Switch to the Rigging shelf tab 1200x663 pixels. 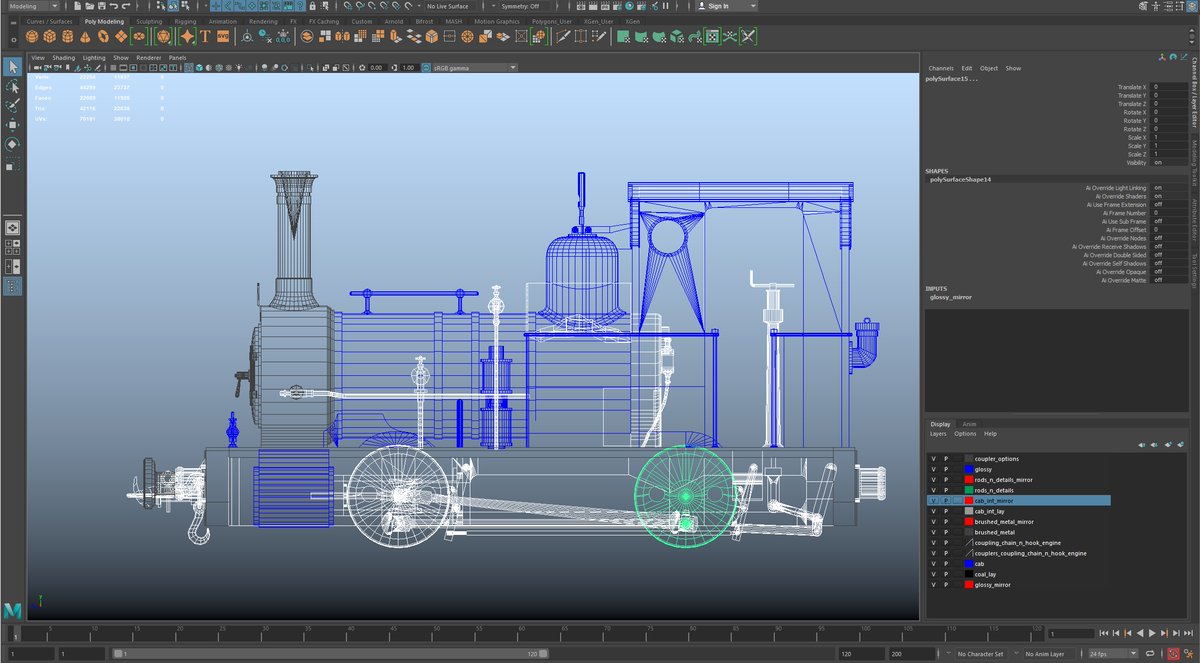[186, 21]
